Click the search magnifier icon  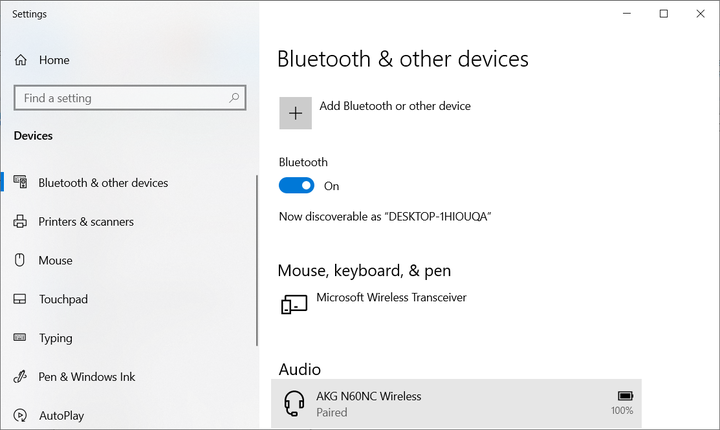click(x=234, y=97)
